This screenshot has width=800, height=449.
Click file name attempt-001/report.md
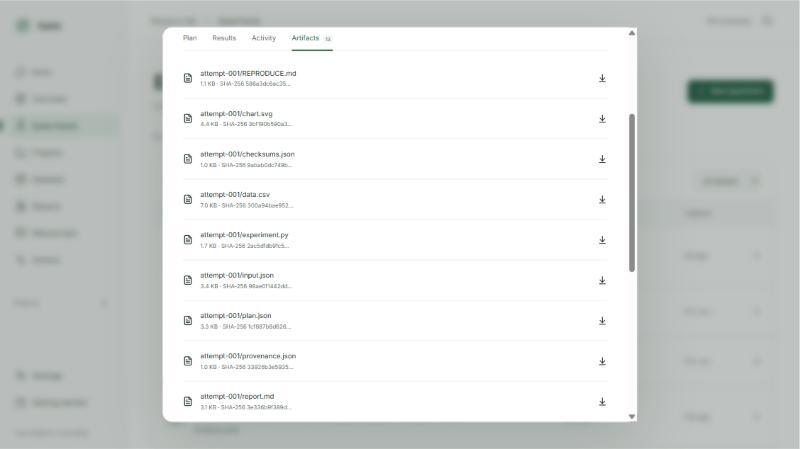237,396
